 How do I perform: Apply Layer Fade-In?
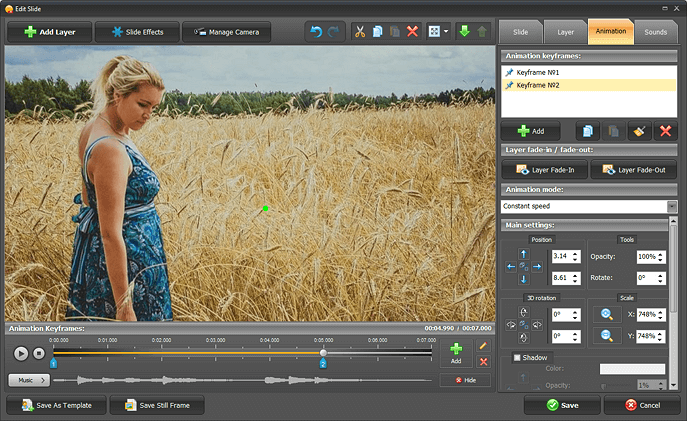[545, 170]
